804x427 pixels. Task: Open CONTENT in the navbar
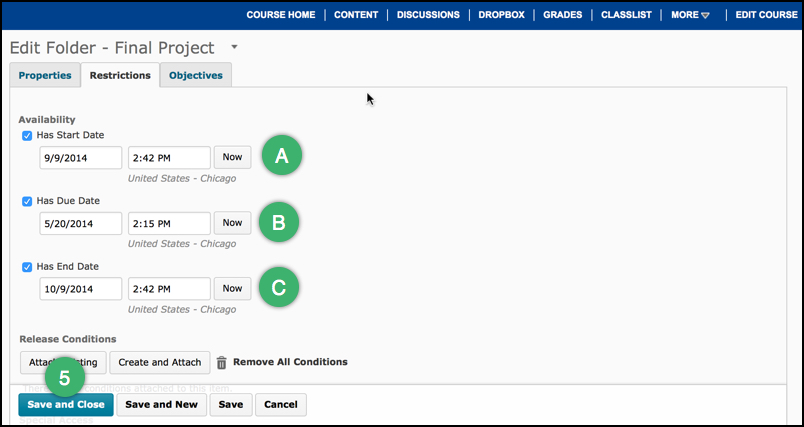pos(356,15)
